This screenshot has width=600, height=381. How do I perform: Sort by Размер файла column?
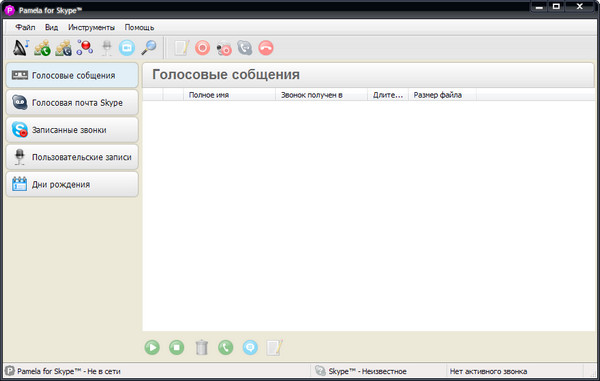click(442, 95)
